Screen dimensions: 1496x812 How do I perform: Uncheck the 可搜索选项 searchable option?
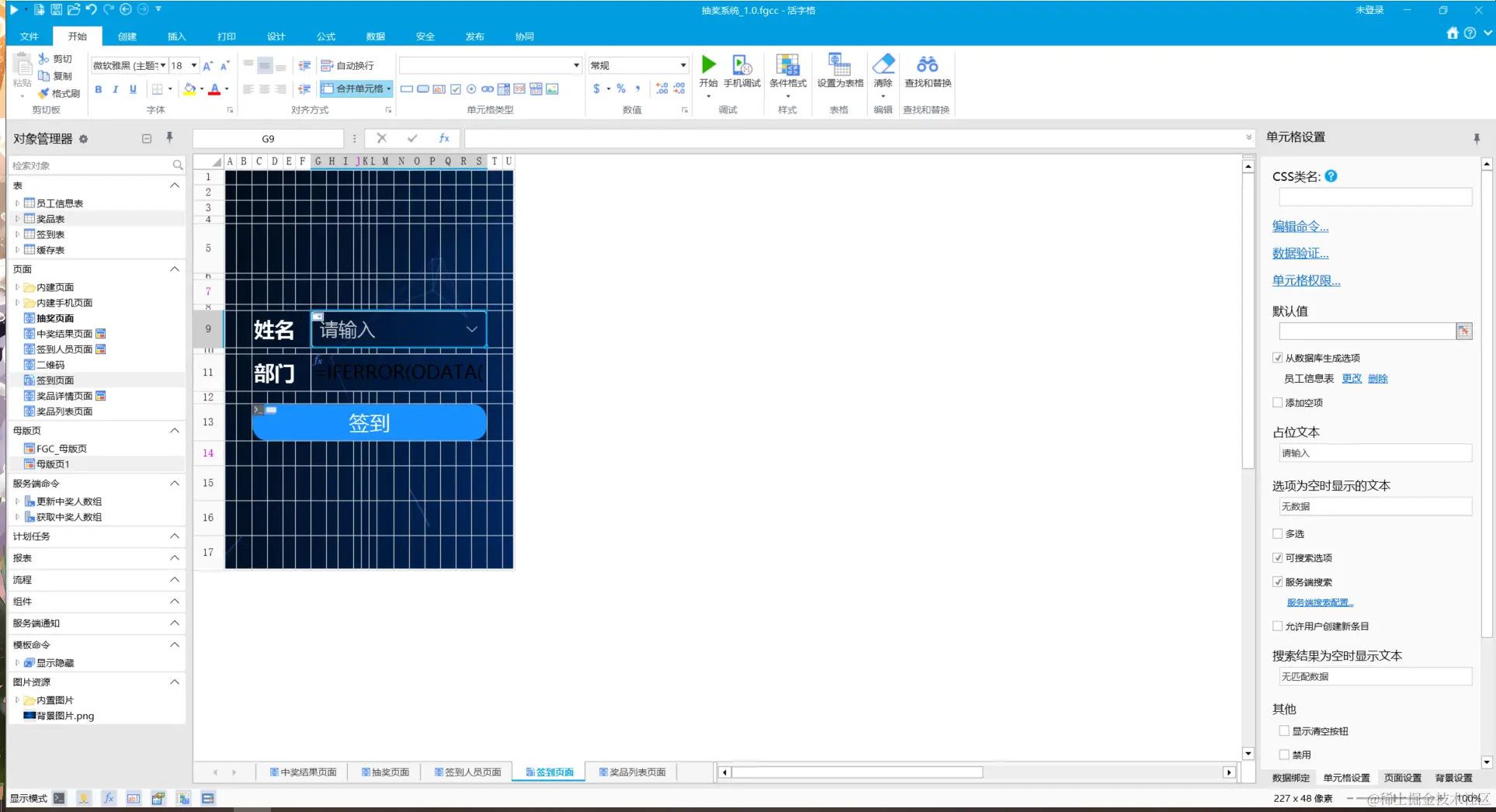pos(1277,557)
